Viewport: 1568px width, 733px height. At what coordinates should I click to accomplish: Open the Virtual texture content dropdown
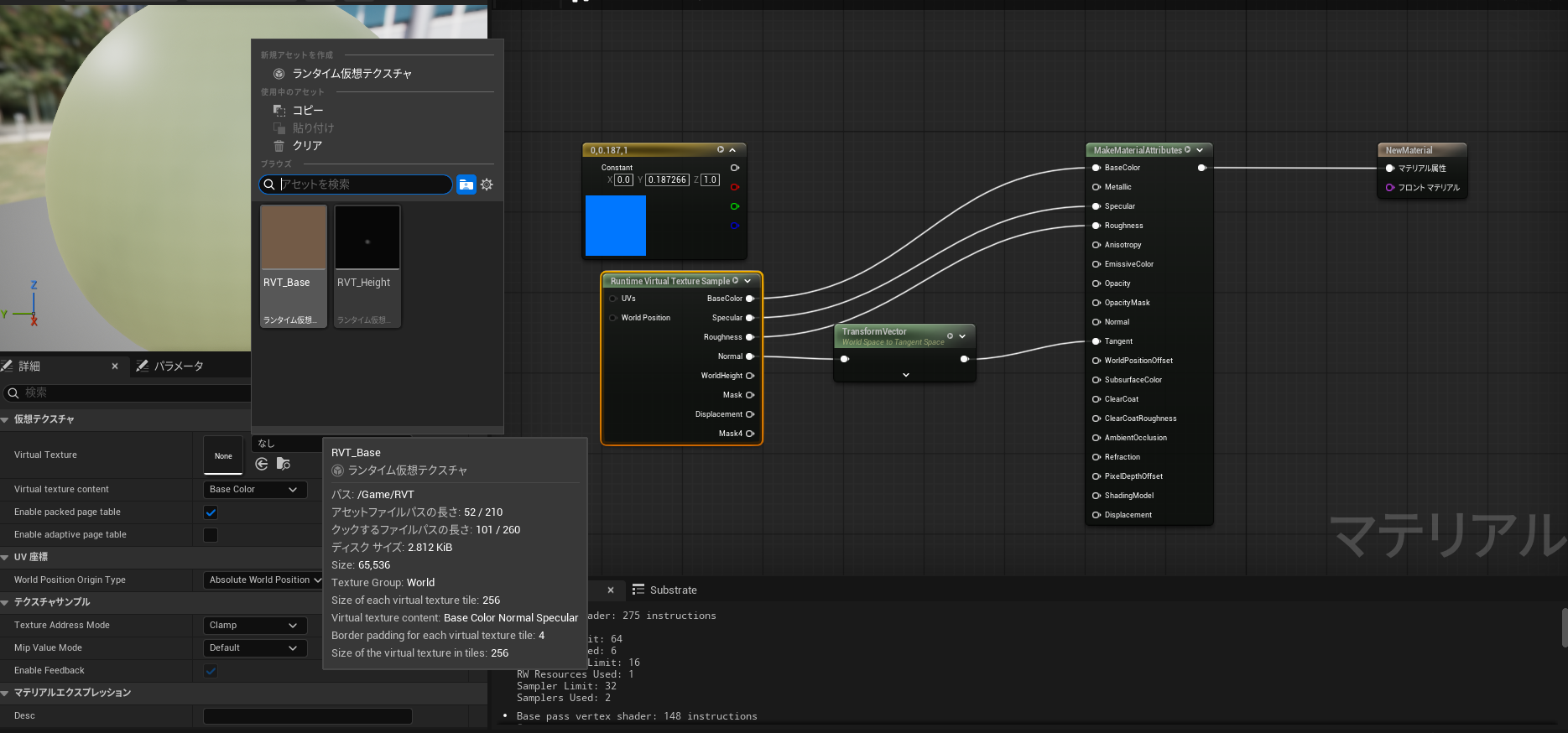pos(254,490)
